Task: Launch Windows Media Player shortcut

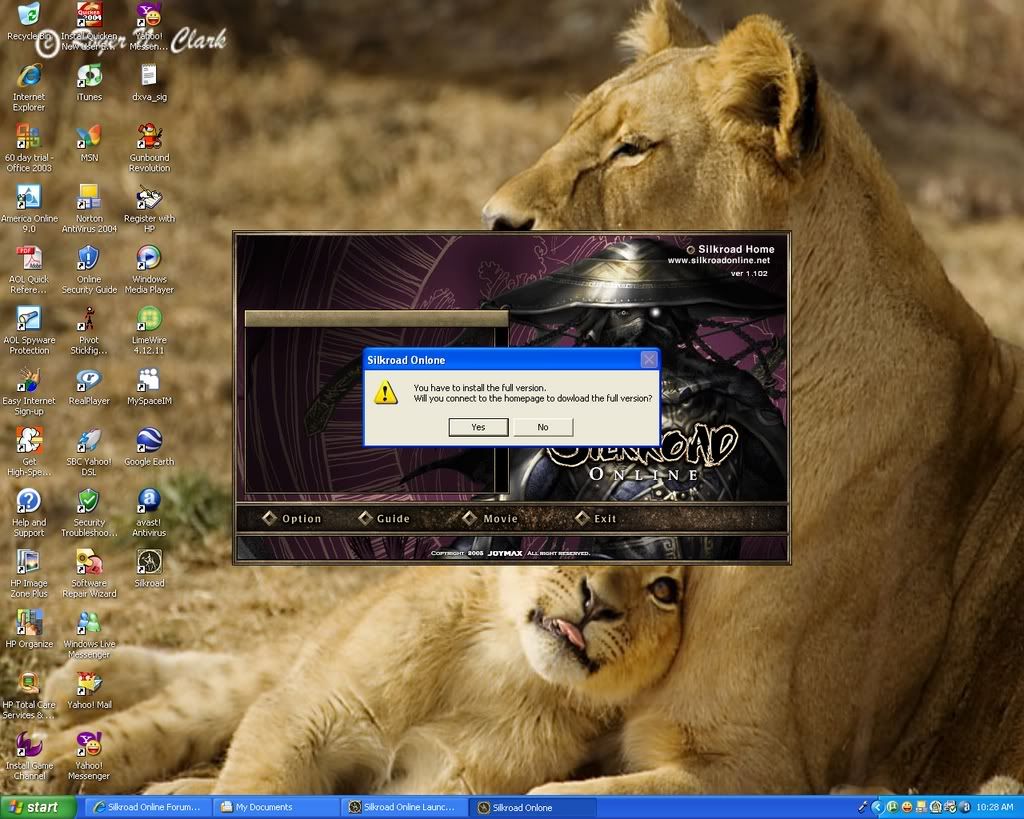Action: coord(149,270)
